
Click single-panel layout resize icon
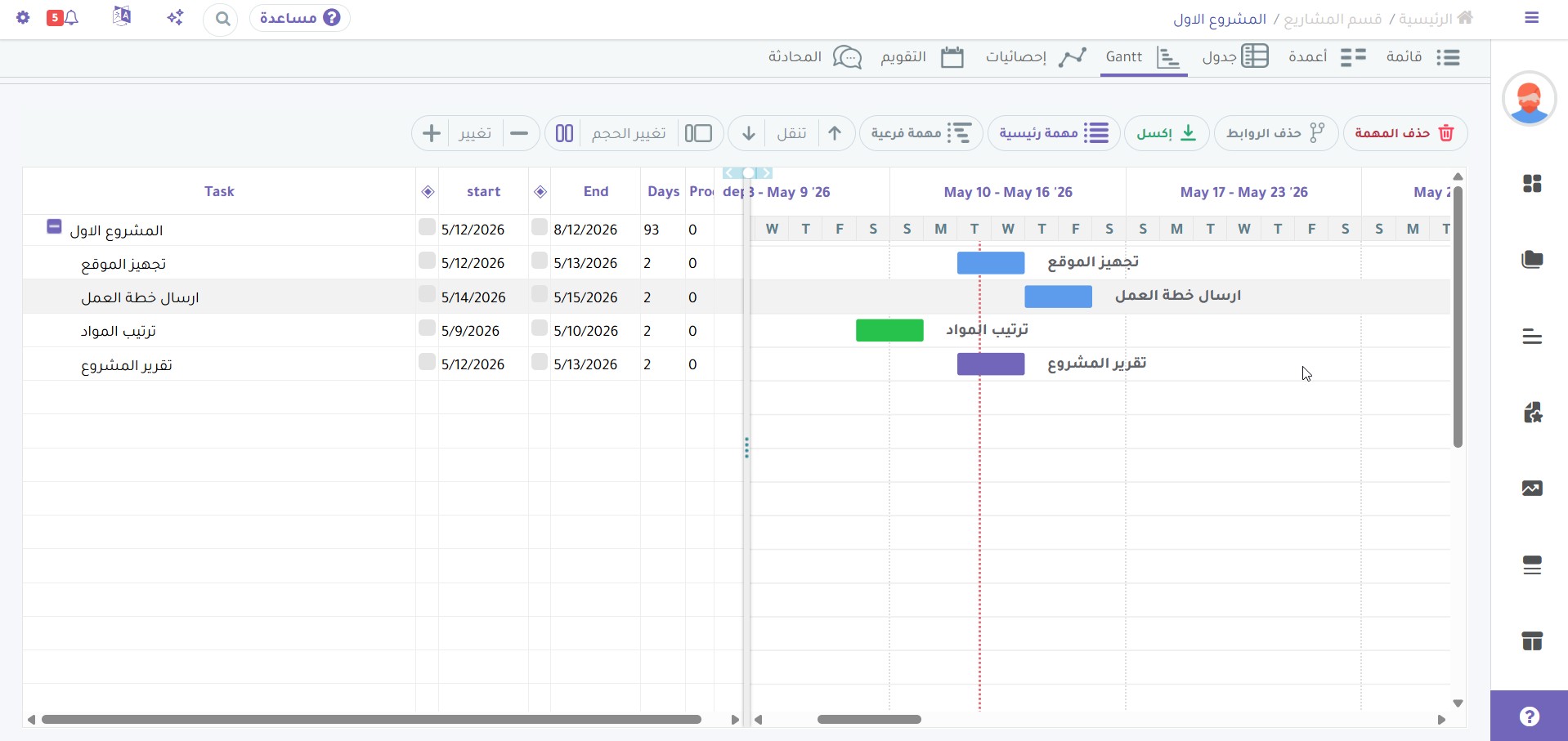(698, 133)
